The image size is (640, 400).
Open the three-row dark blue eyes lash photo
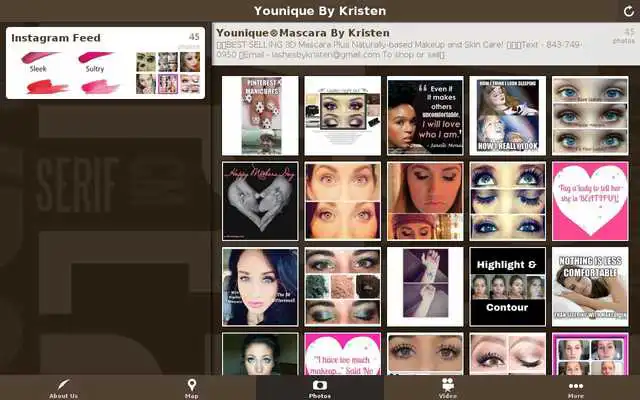[507, 201]
